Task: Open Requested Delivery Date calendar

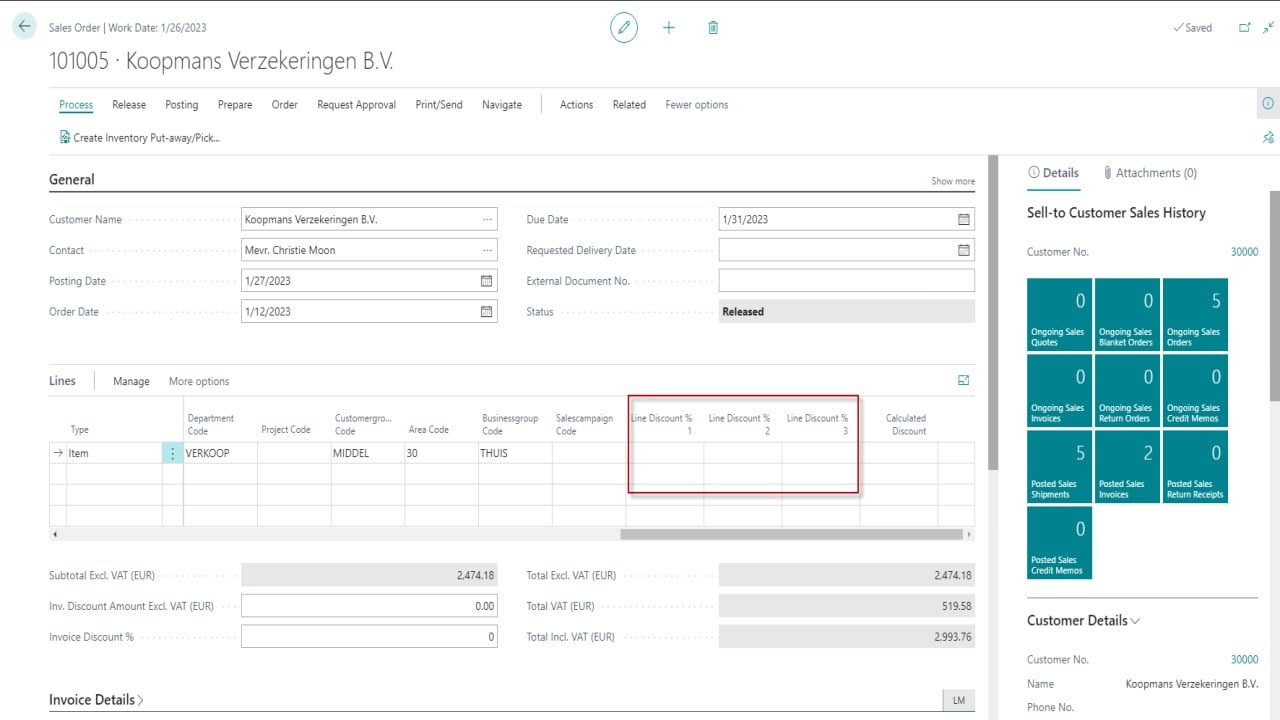Action: [964, 251]
